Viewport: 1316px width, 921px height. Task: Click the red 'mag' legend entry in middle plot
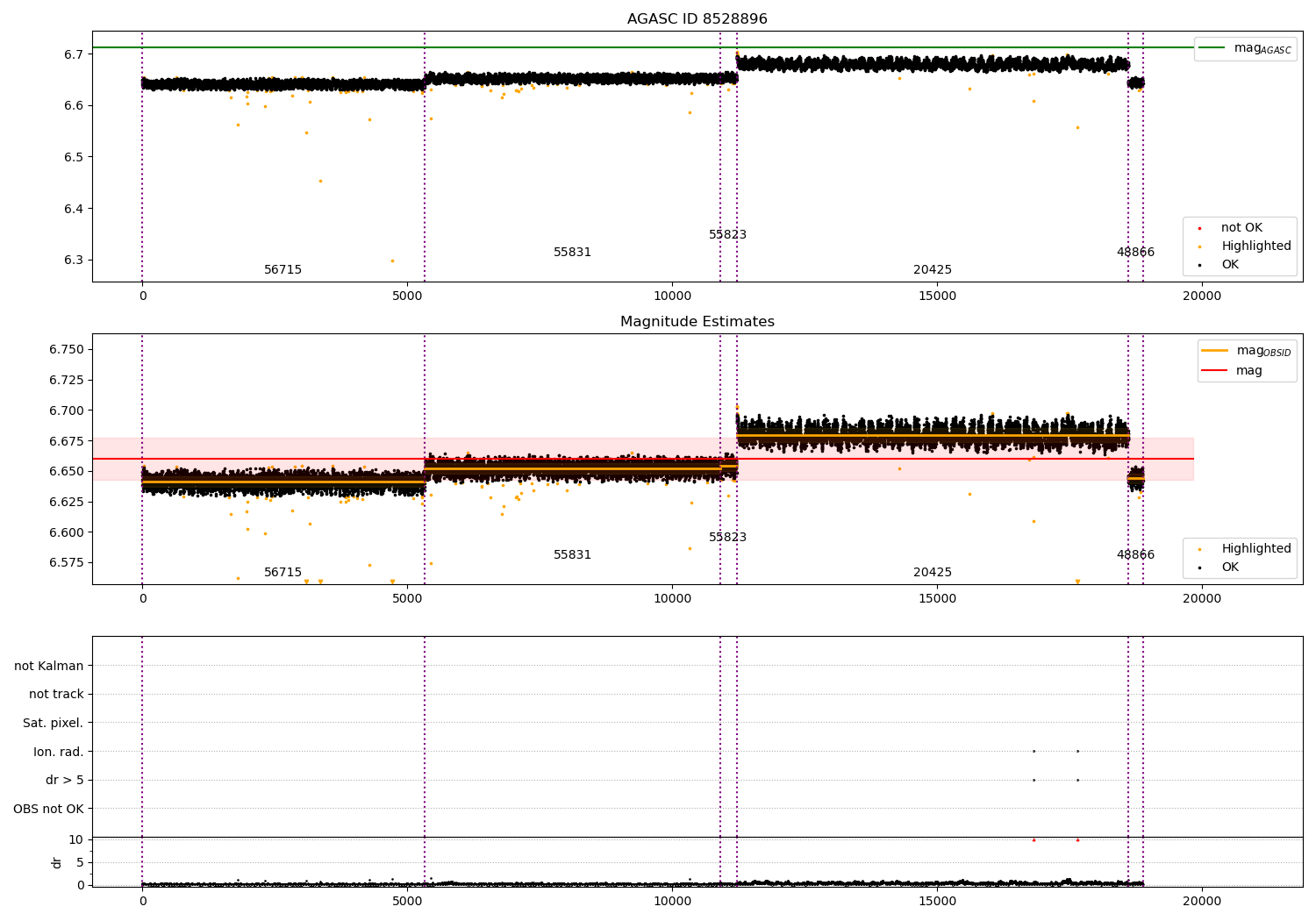(x=1233, y=371)
